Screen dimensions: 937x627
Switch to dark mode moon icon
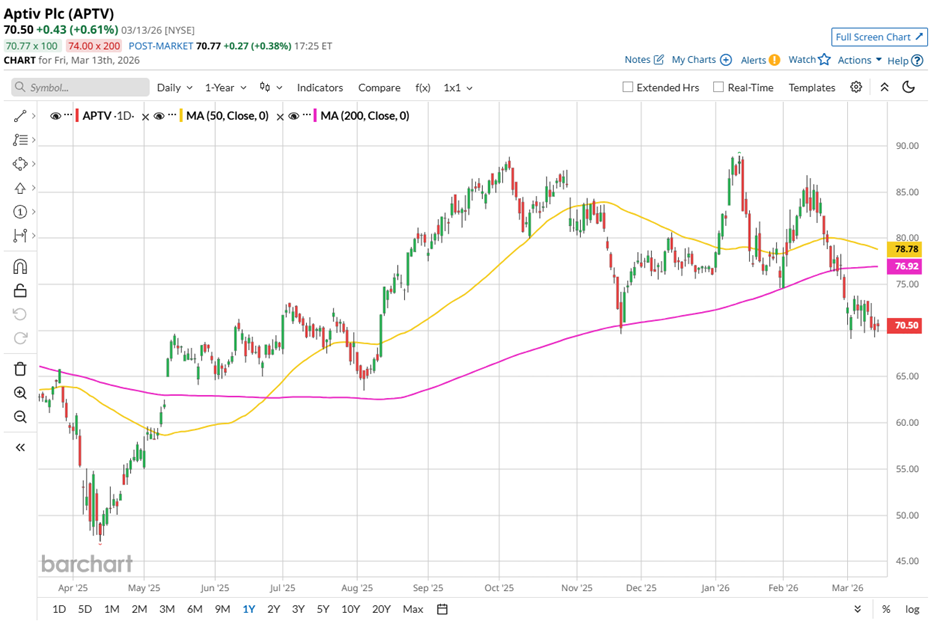(x=908, y=87)
